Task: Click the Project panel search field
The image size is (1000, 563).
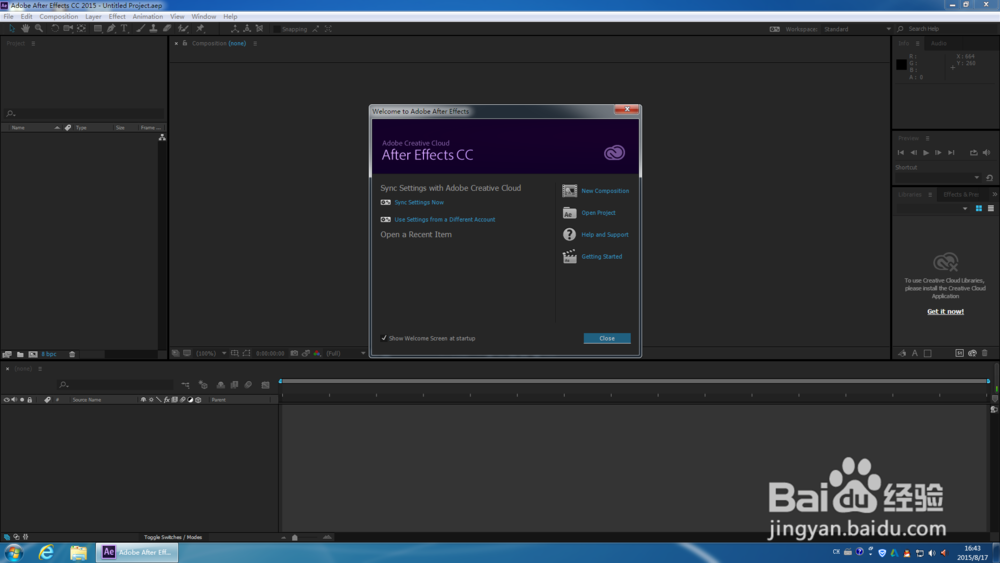Action: click(84, 113)
